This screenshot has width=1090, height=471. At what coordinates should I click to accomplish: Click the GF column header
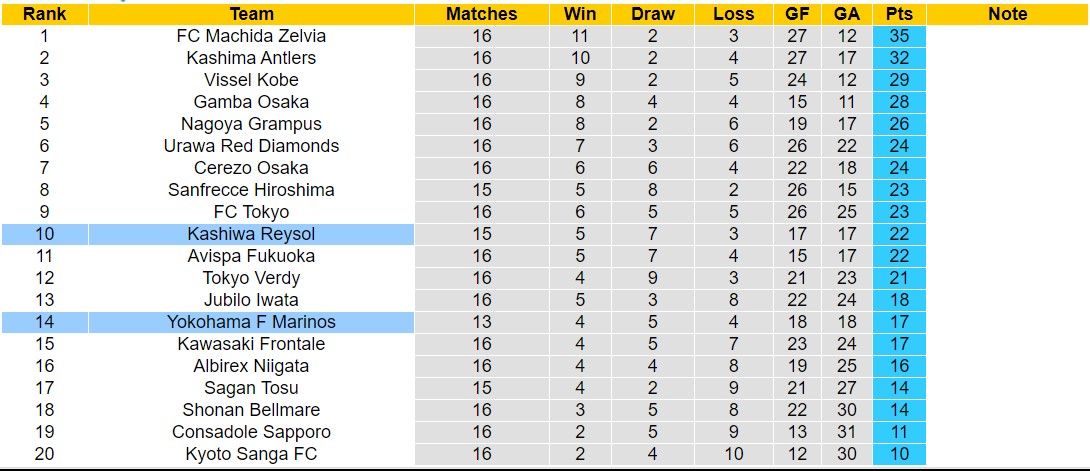[x=797, y=14]
